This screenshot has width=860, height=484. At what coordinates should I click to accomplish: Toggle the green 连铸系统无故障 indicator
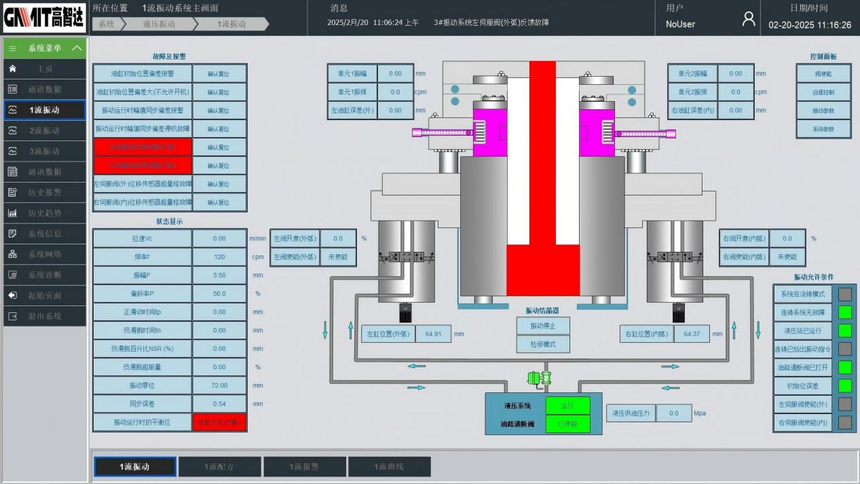[x=845, y=313]
